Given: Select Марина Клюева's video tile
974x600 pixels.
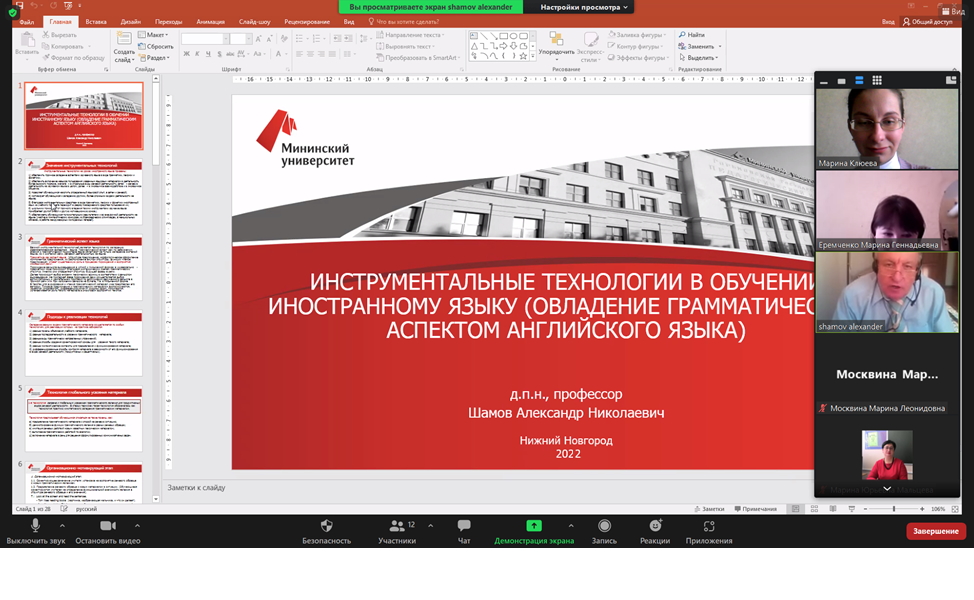Looking at the screenshot, I should click(887, 129).
